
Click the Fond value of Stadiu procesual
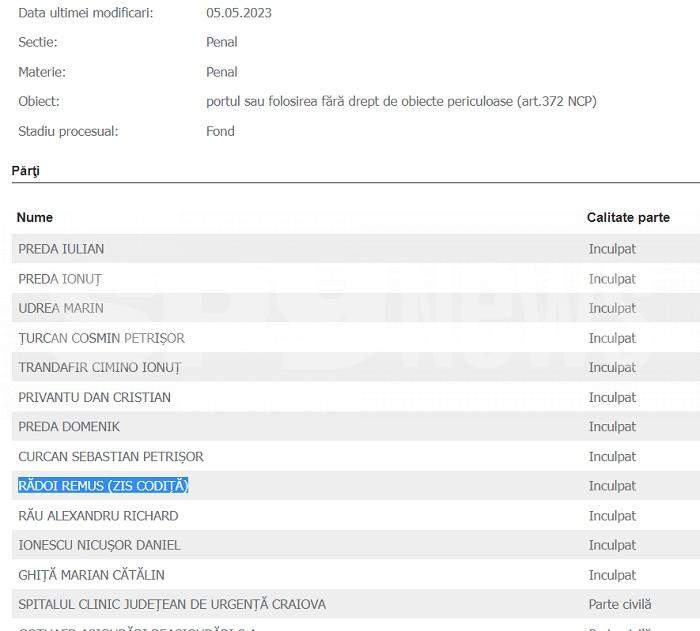220,131
